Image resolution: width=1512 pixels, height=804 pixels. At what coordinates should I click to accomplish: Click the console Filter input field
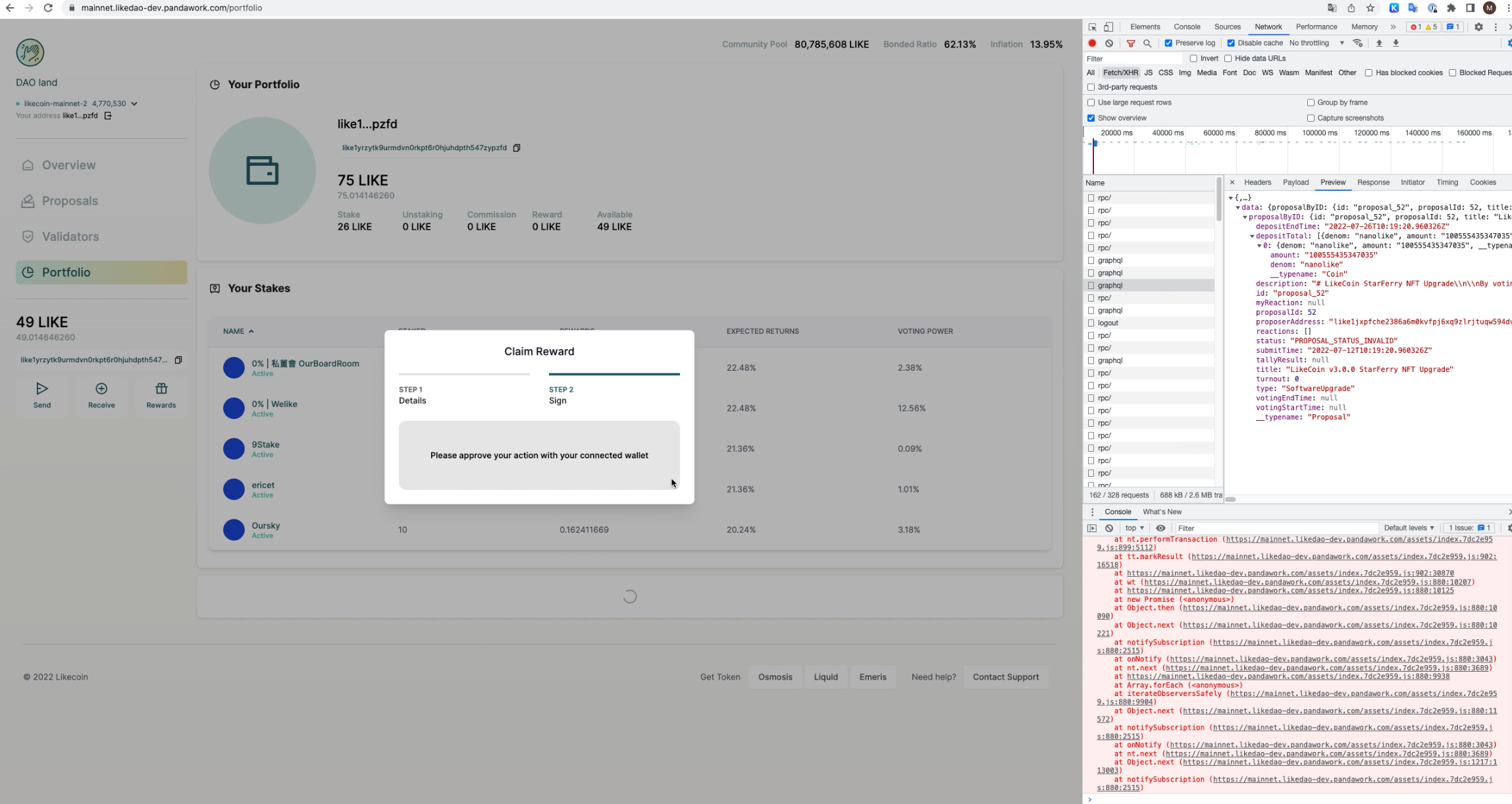click(x=1276, y=528)
